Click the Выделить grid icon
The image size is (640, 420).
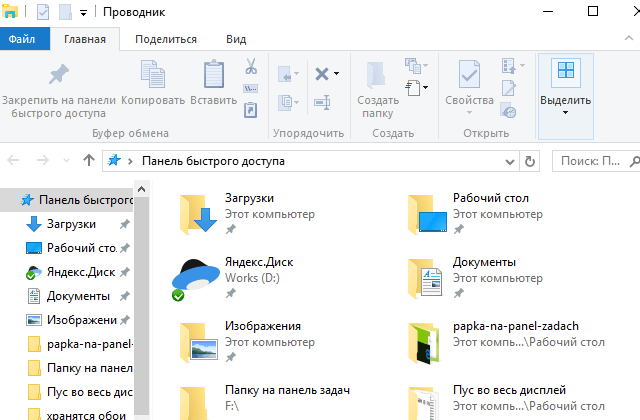566,70
